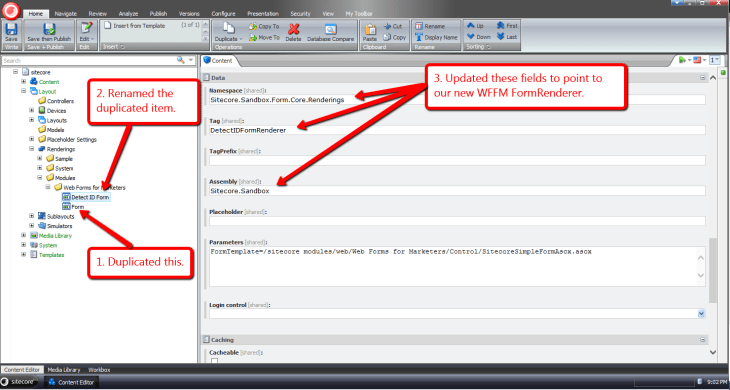Image resolution: width=730 pixels, height=390 pixels.
Task: Collapse the Layout tree node
Action: tap(24, 91)
